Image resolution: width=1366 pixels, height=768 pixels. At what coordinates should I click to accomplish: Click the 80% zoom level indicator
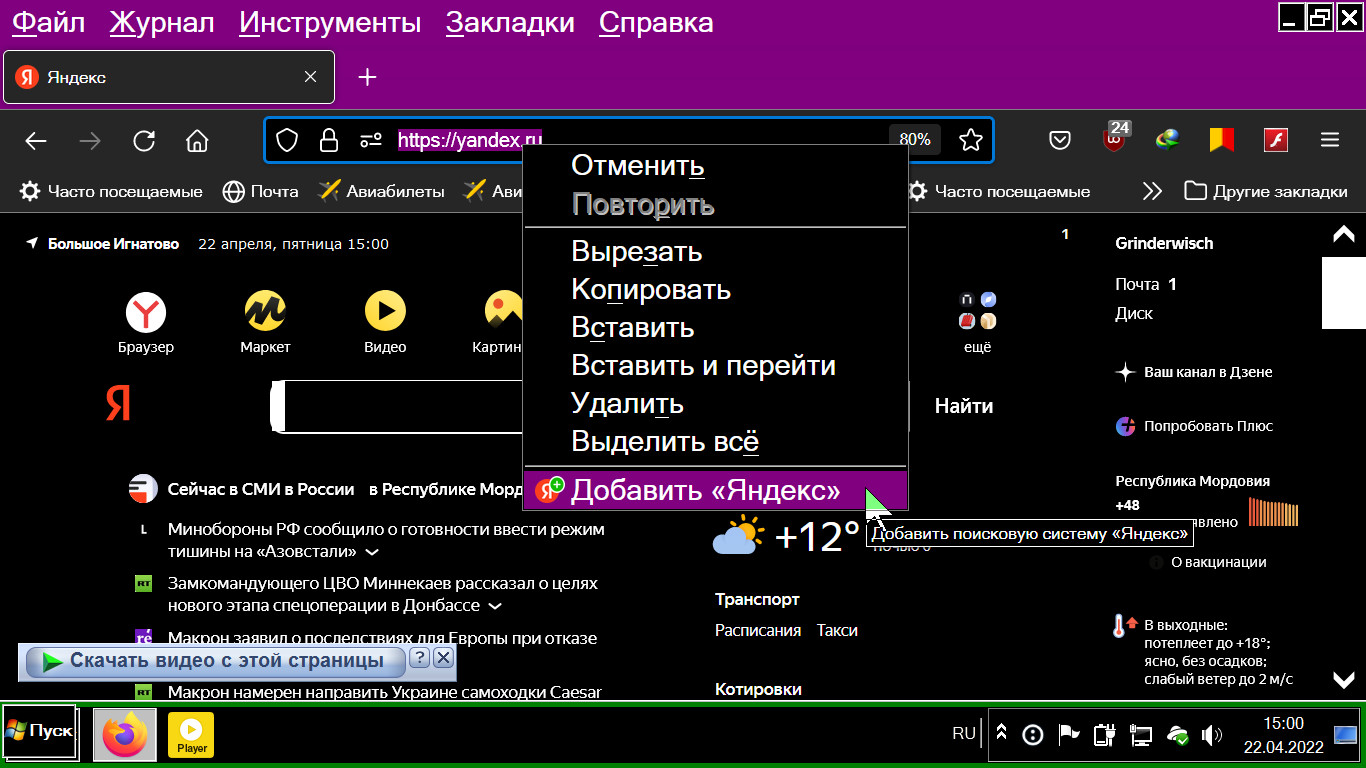914,140
